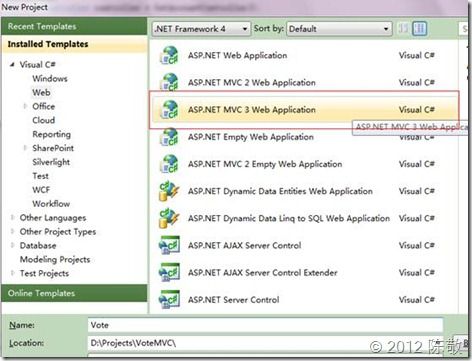Expand the SharePoint node
Image resolution: width=472 pixels, height=361 pixels.
(25, 148)
